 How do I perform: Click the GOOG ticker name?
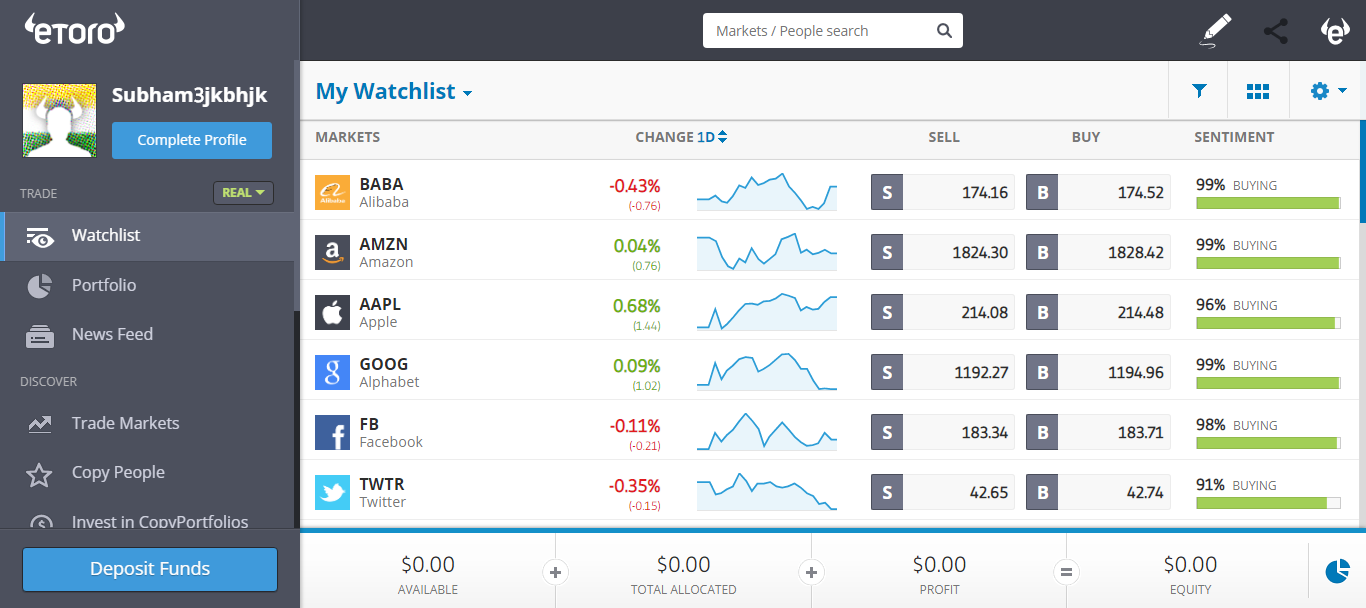point(384,364)
